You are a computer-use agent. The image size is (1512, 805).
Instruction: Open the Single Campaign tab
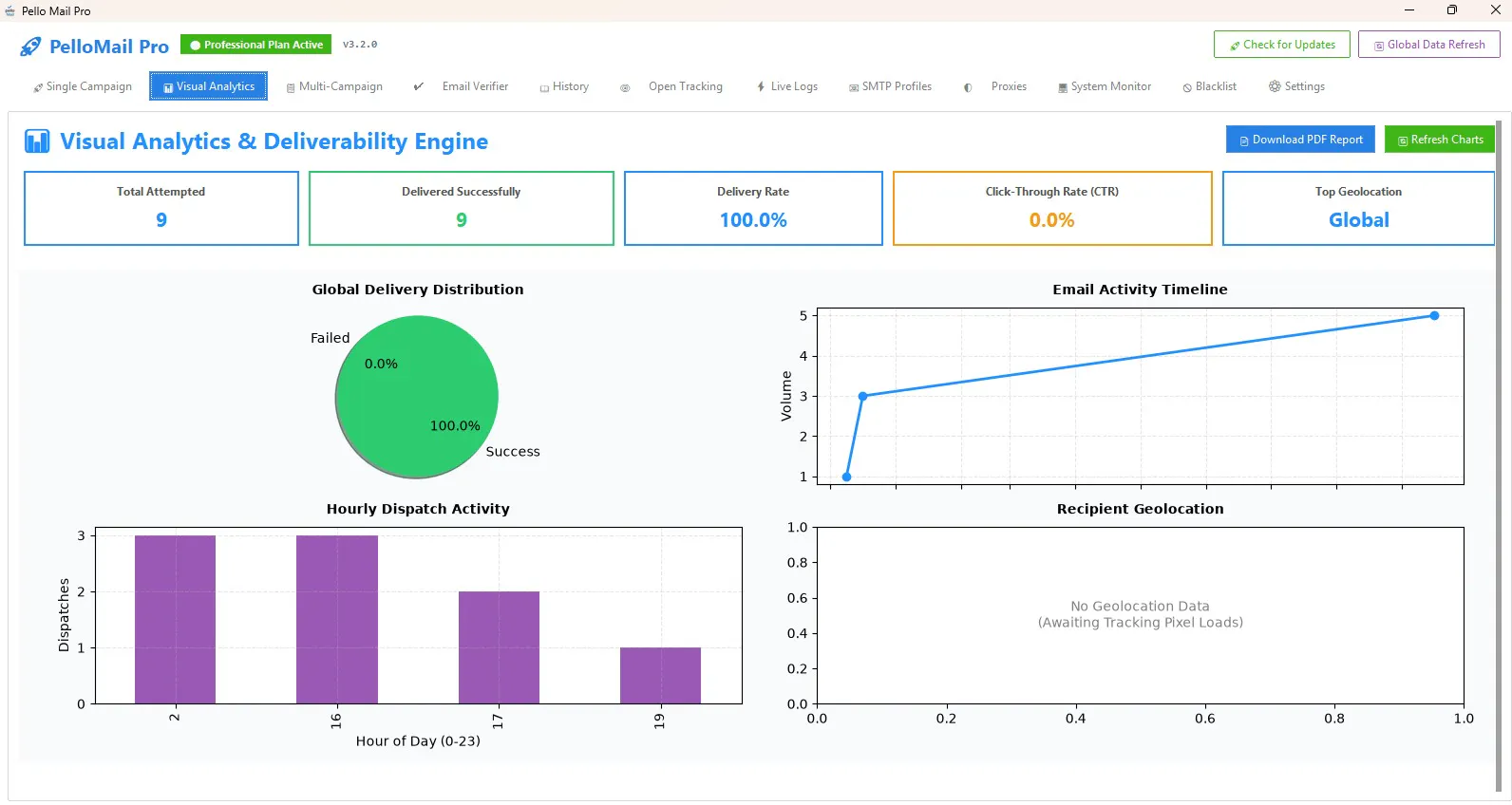click(83, 86)
